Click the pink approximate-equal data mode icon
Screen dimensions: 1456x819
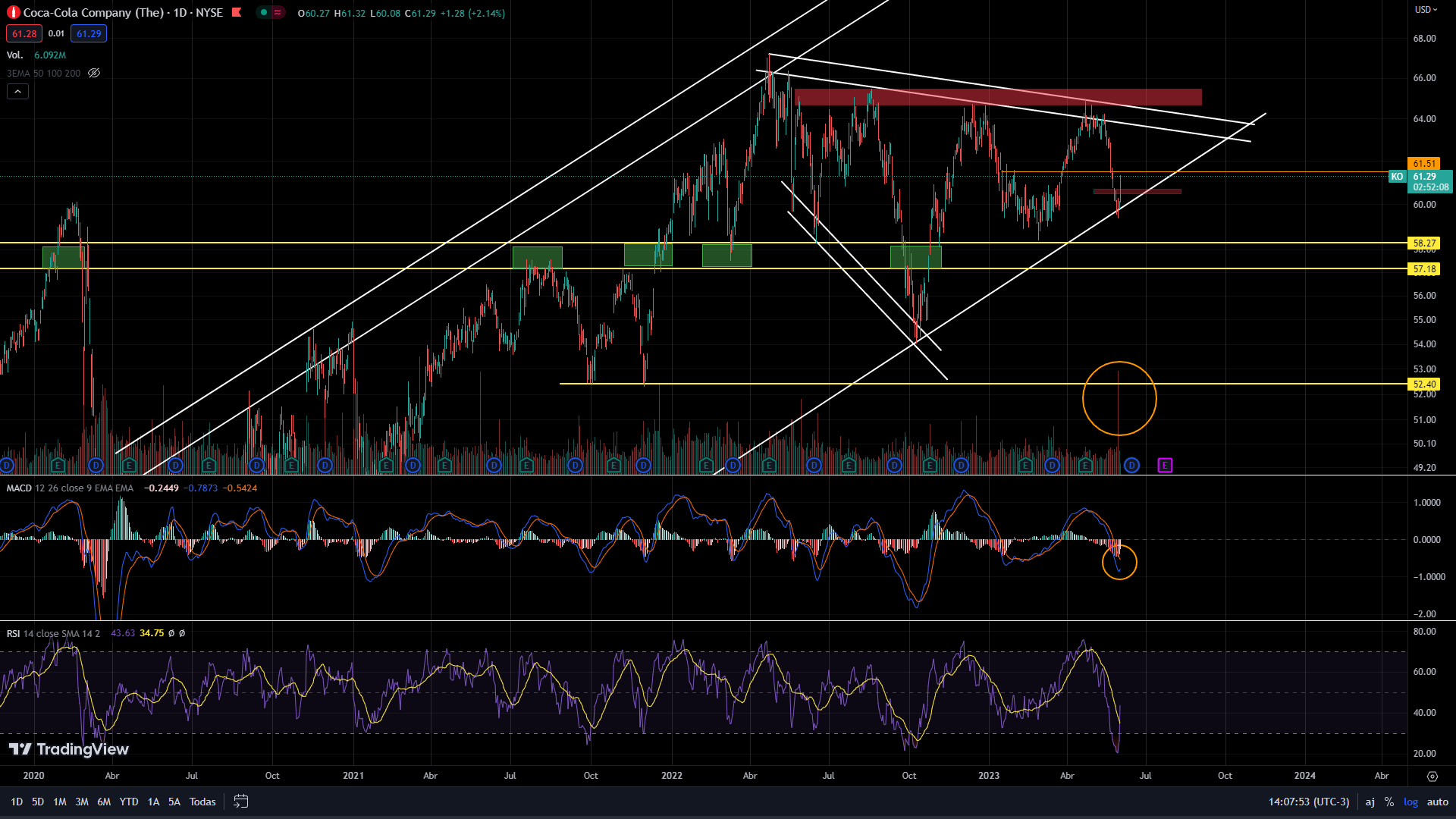(278, 12)
